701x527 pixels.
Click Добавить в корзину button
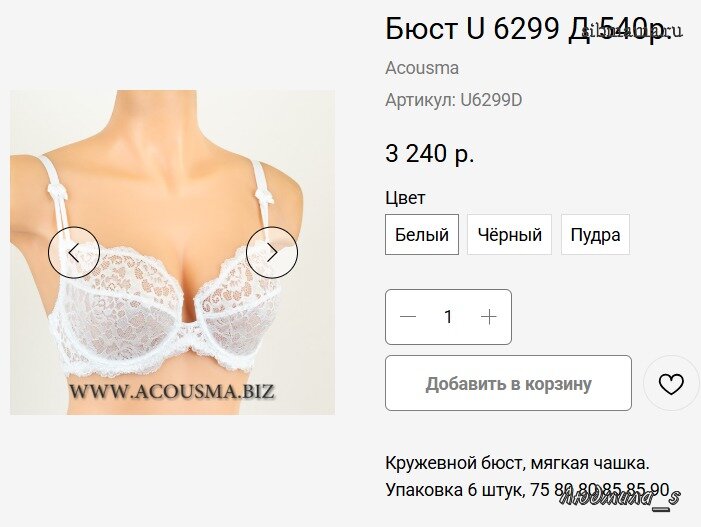point(508,383)
